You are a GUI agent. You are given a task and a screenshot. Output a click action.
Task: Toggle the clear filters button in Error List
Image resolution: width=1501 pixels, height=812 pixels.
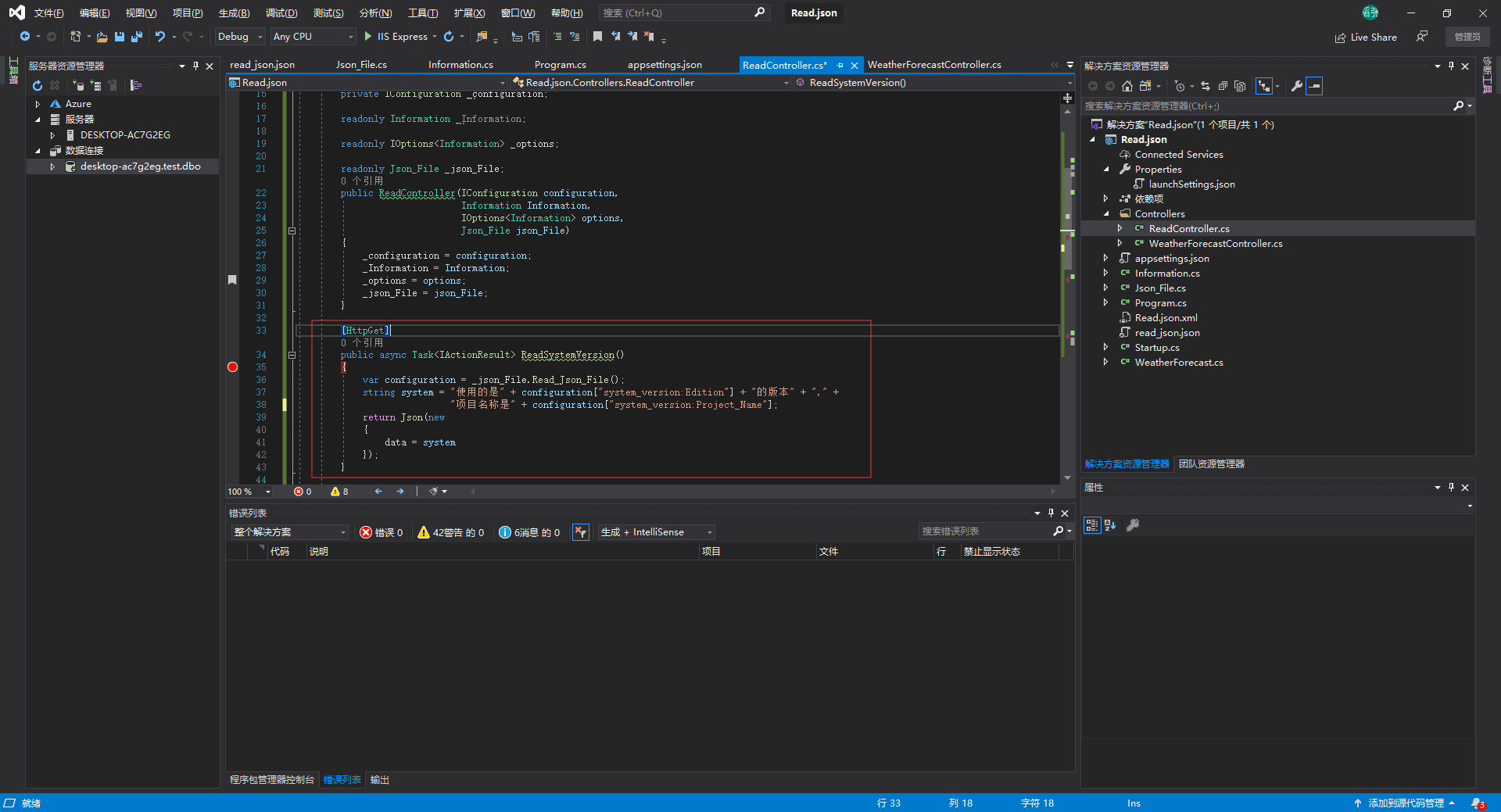pyautogui.click(x=580, y=532)
